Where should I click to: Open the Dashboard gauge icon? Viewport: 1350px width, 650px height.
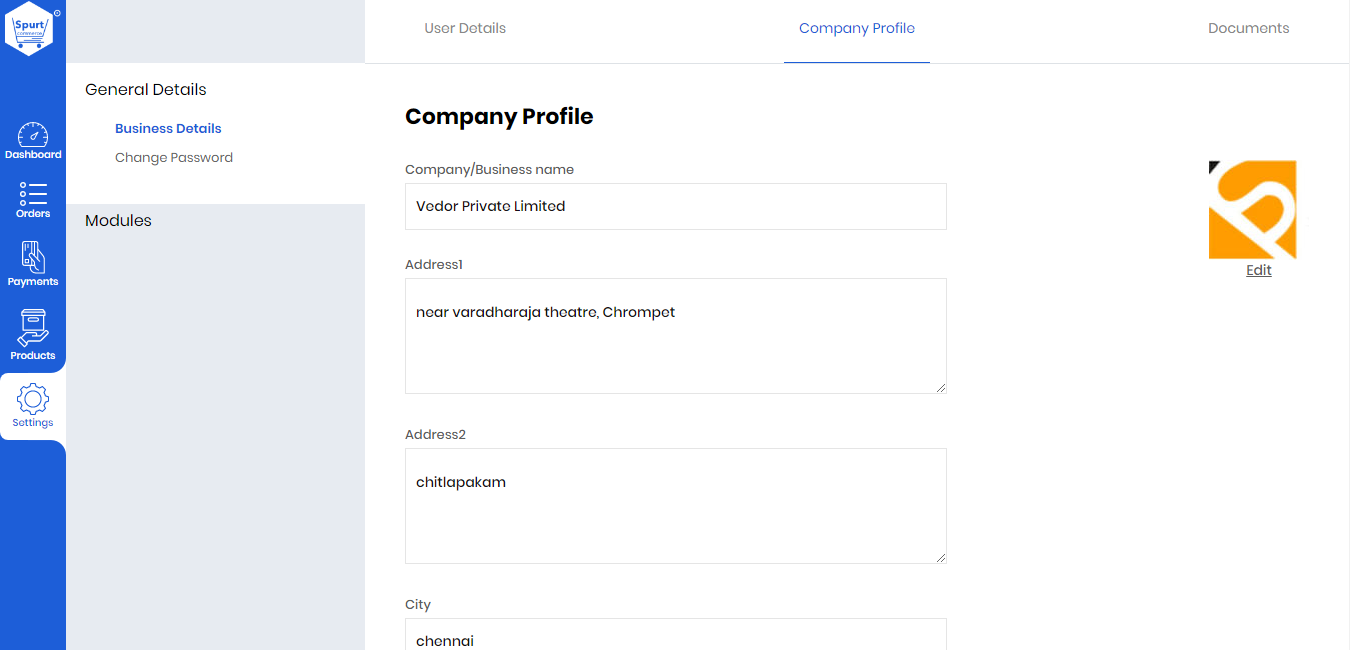click(x=33, y=134)
